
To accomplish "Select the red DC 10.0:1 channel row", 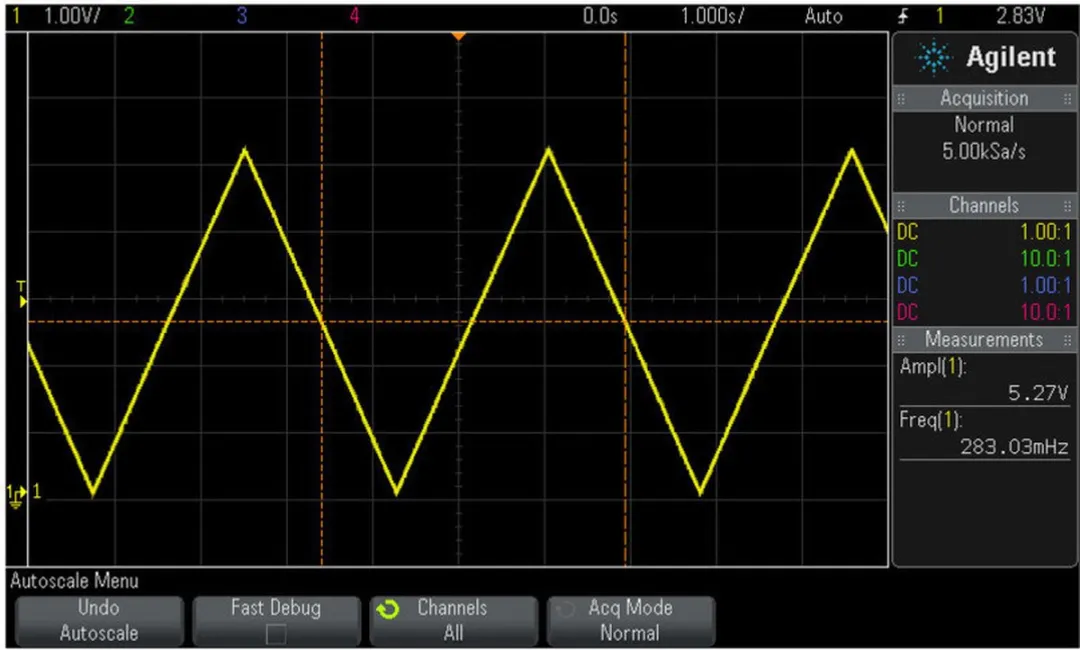I will [984, 312].
